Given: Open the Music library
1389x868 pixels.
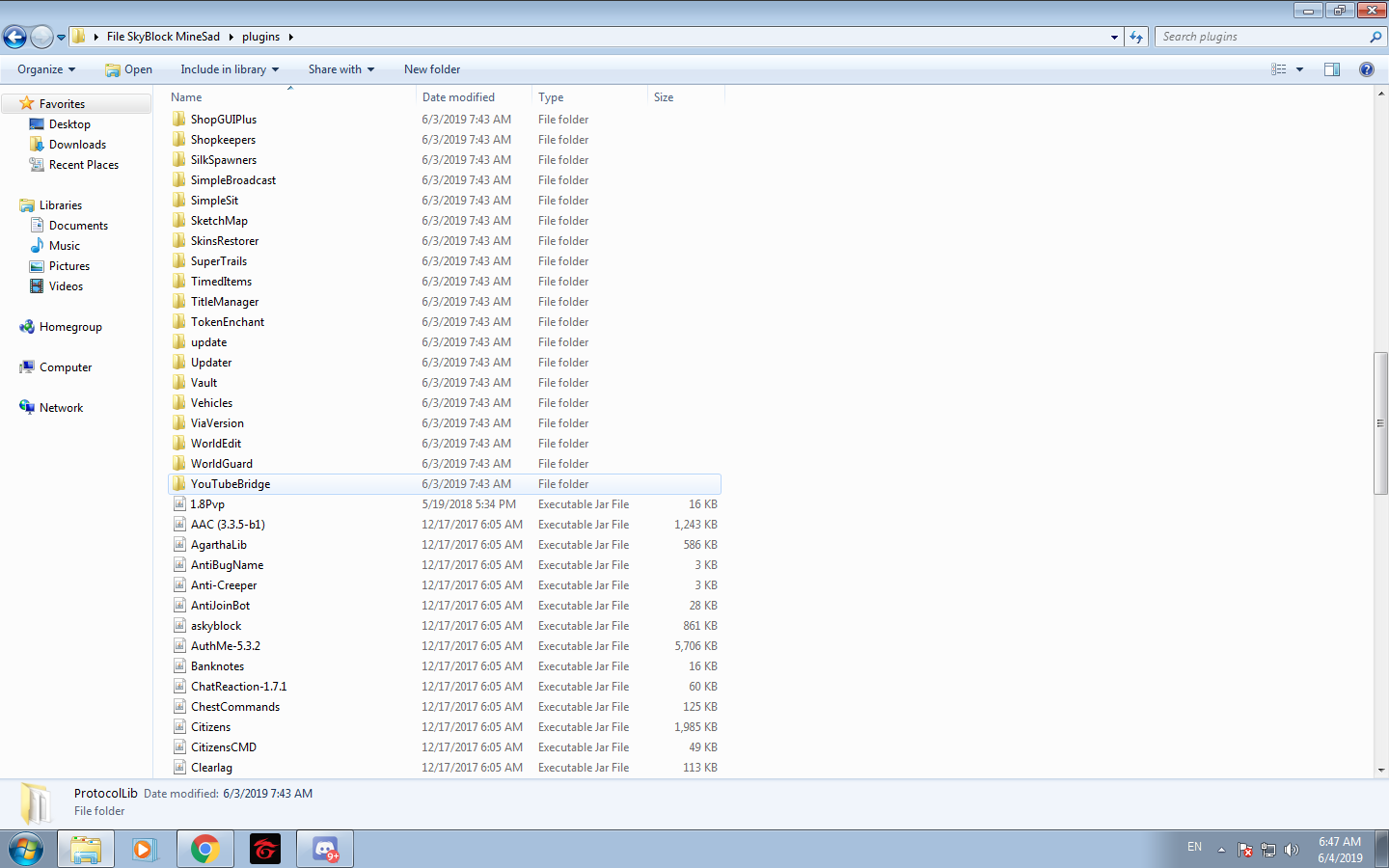Looking at the screenshot, I should pyautogui.click(x=65, y=246).
